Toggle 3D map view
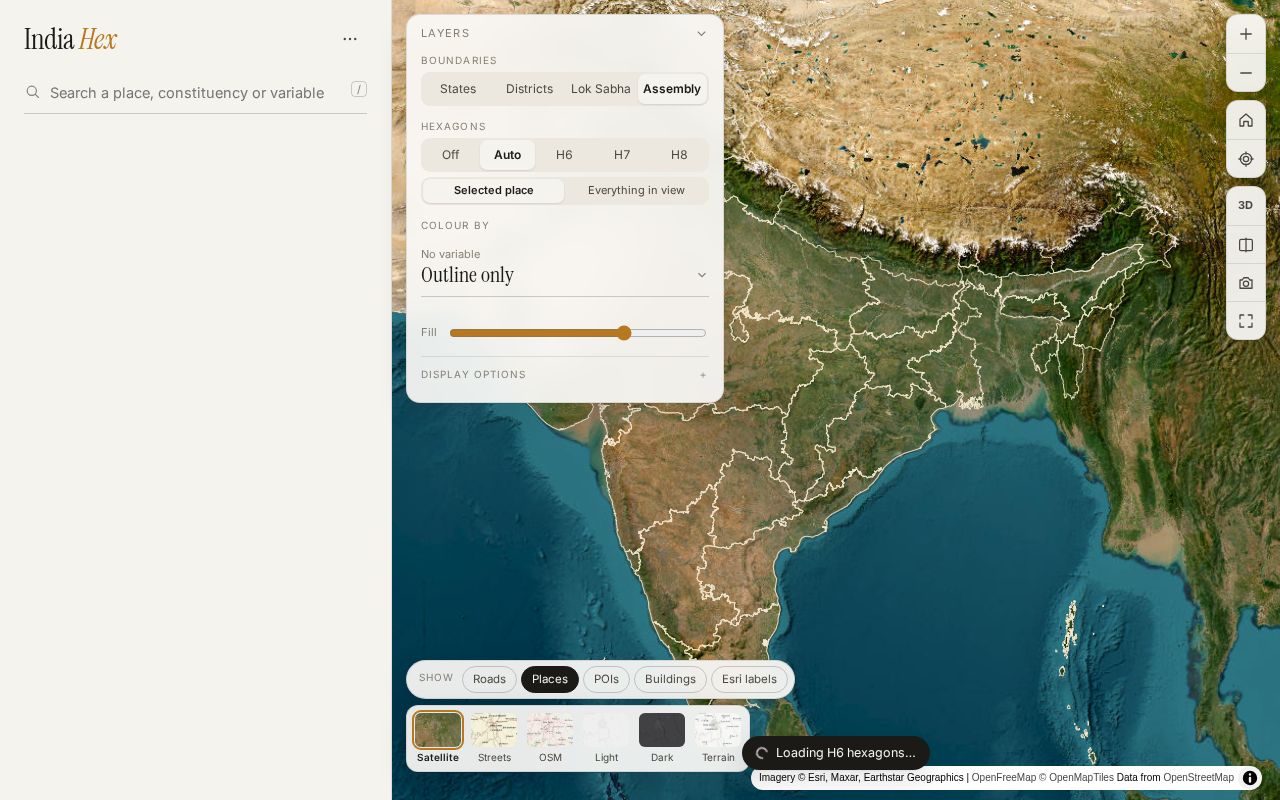The image size is (1280, 800). click(1246, 206)
